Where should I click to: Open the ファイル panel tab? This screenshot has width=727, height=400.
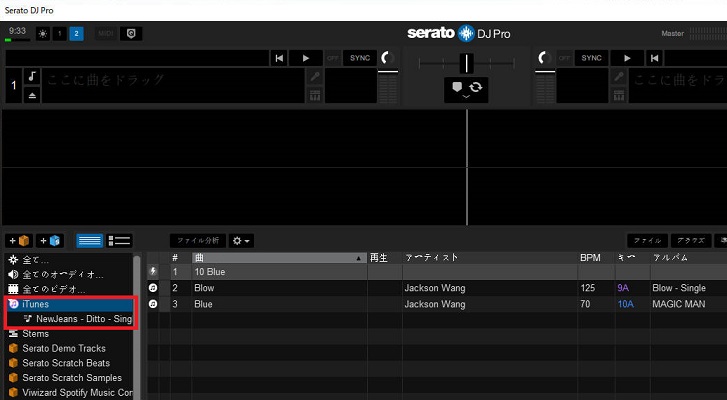click(x=648, y=241)
